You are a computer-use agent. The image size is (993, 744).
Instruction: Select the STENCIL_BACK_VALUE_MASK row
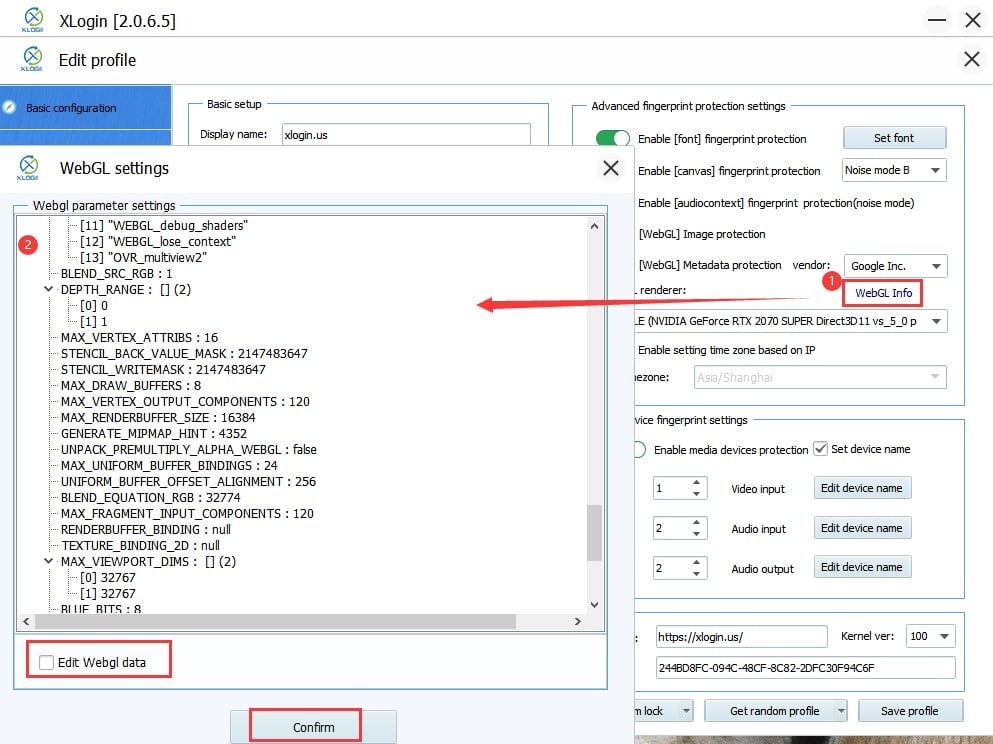click(184, 353)
